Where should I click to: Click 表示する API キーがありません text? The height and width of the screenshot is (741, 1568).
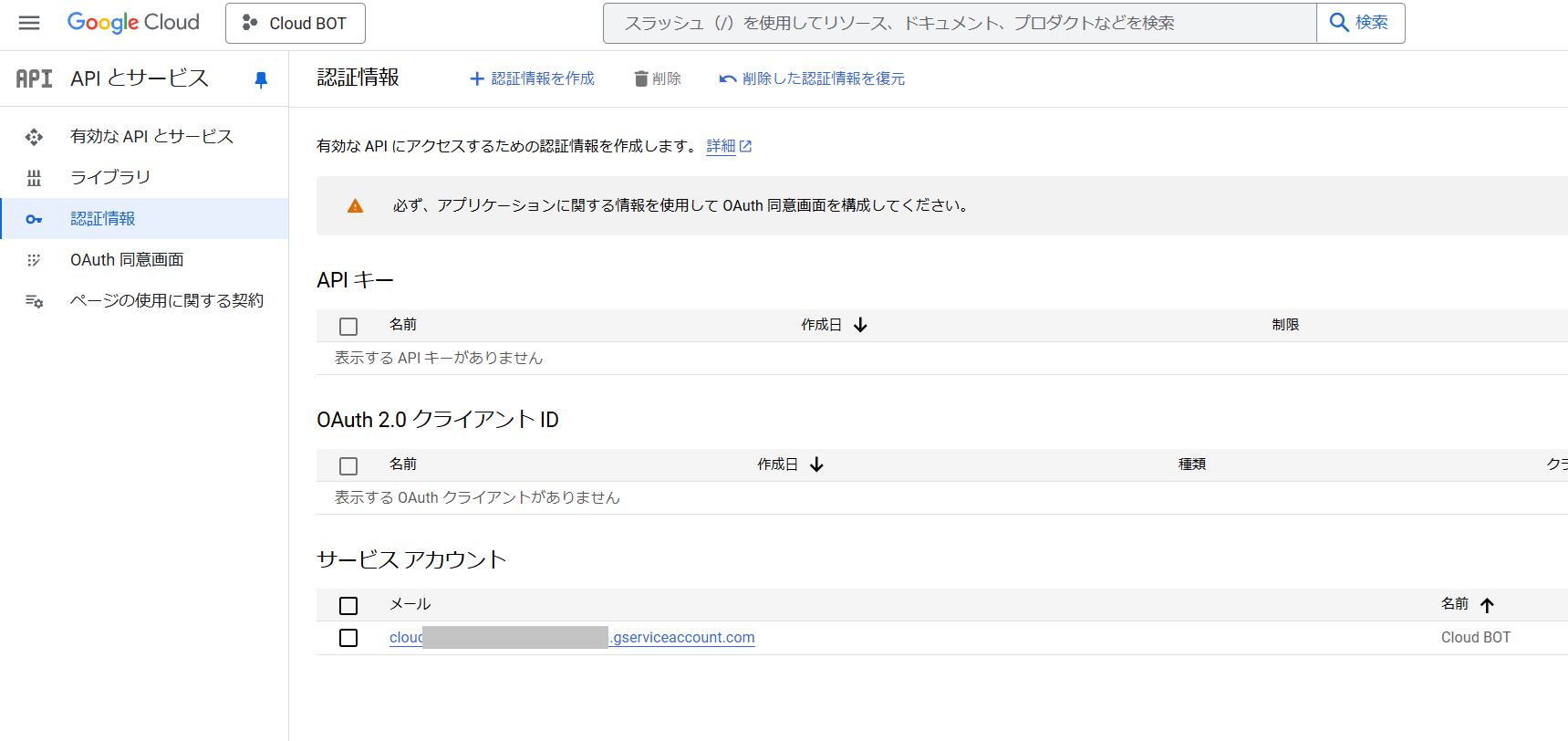coord(439,358)
